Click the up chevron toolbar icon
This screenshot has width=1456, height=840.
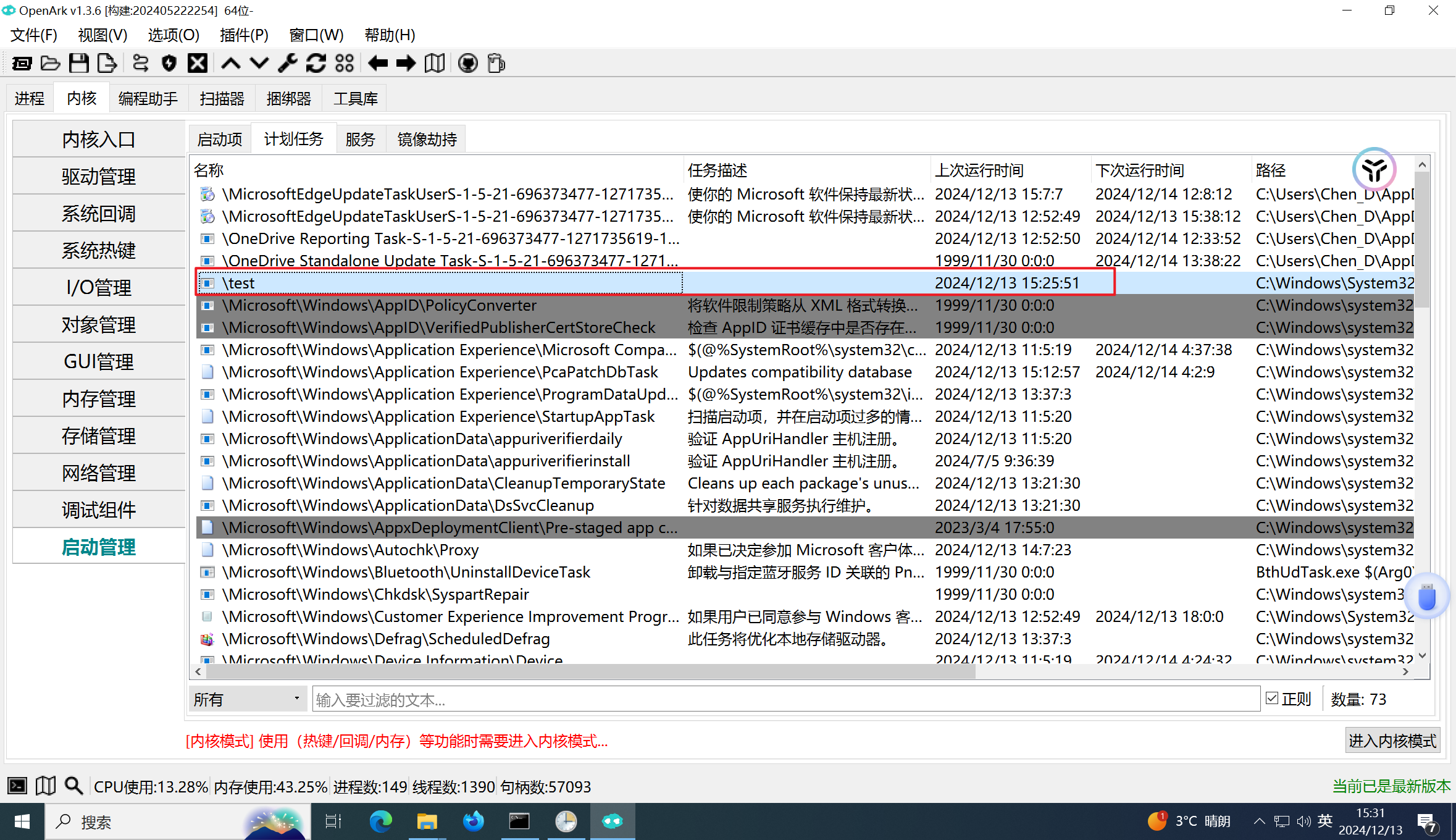pyautogui.click(x=231, y=63)
